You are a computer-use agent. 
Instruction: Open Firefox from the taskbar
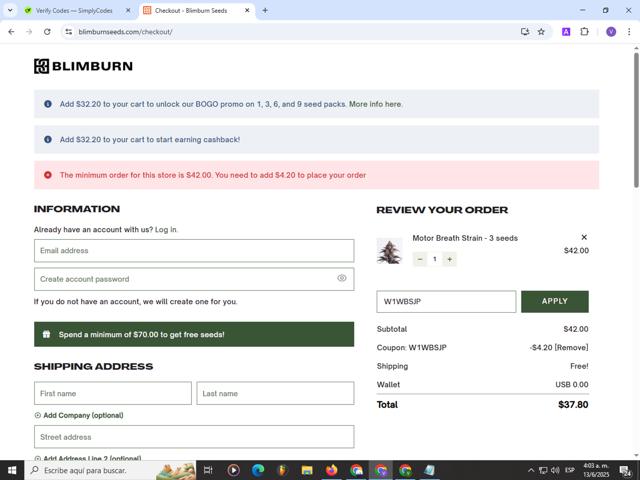point(331,470)
